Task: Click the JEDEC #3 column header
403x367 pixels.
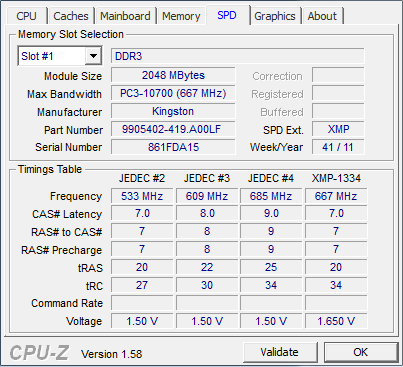Action: [x=207, y=178]
